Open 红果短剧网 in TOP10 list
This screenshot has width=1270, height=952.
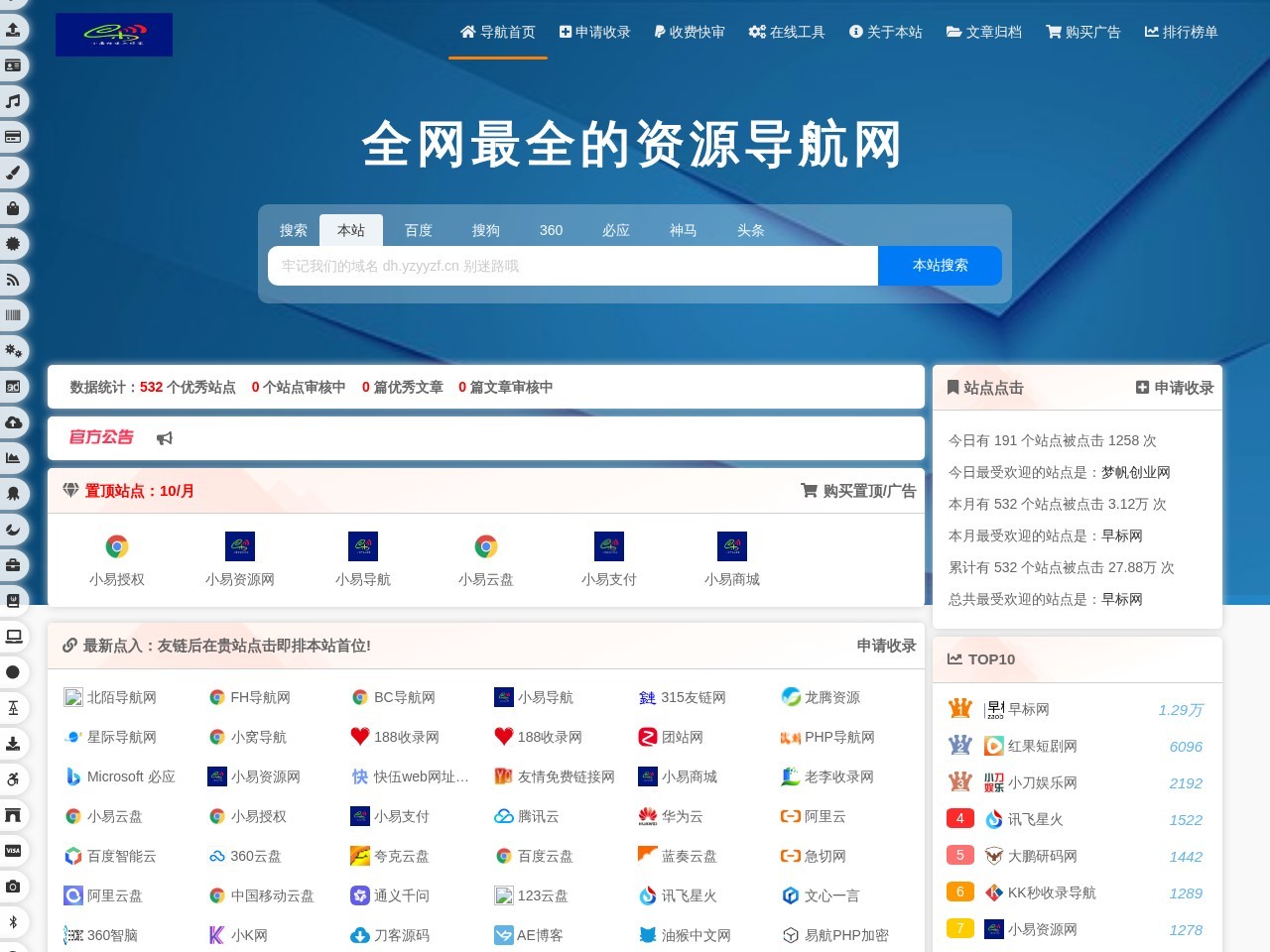pyautogui.click(x=1031, y=746)
